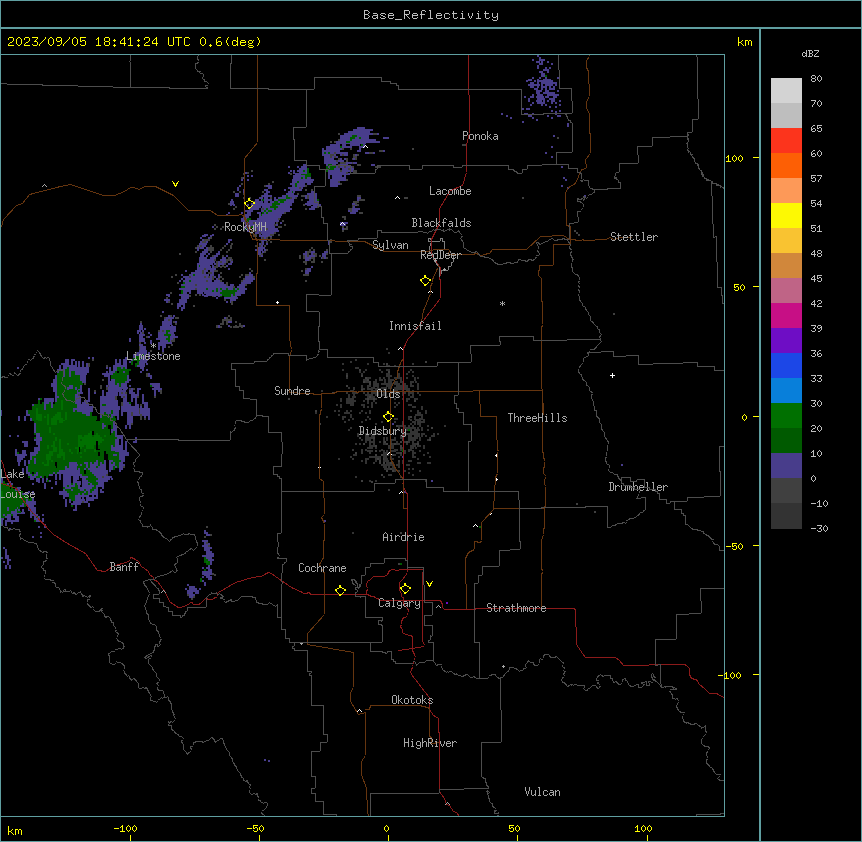Select the Blackfalds label
Screen dimensions: 862x842
pos(441,223)
